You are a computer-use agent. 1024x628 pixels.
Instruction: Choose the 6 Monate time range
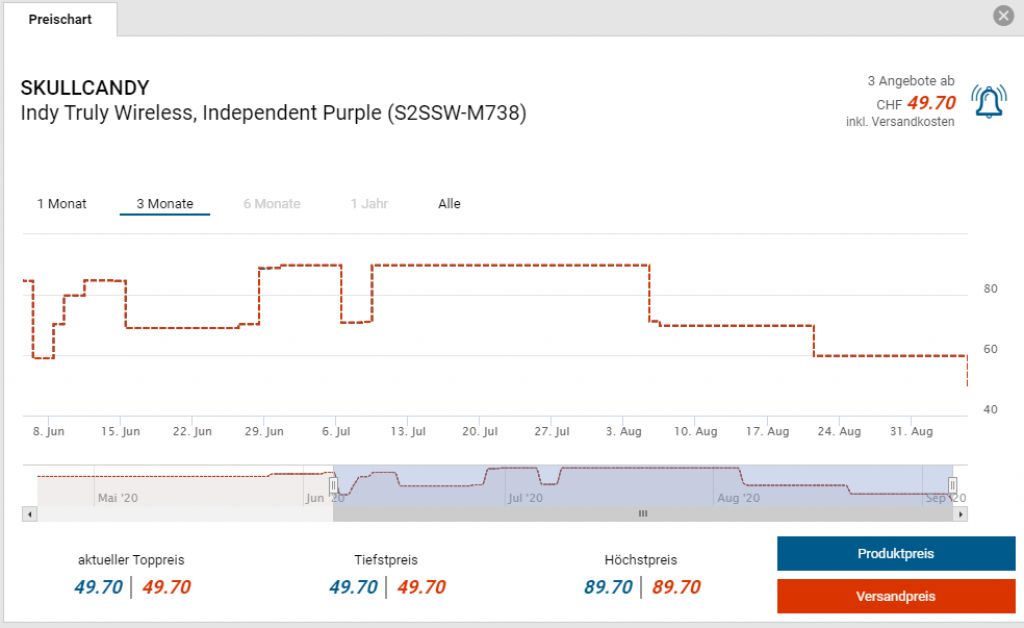tap(271, 204)
